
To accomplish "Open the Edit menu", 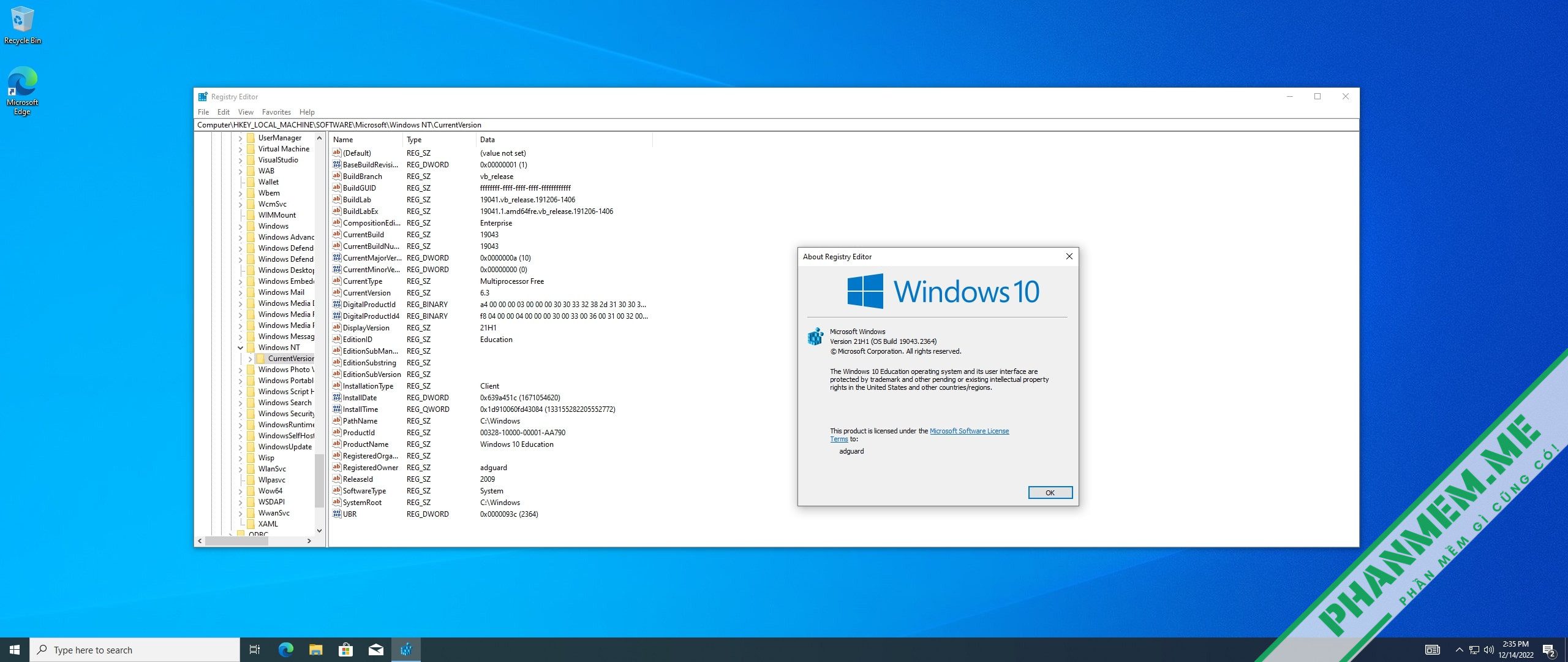I will (224, 112).
